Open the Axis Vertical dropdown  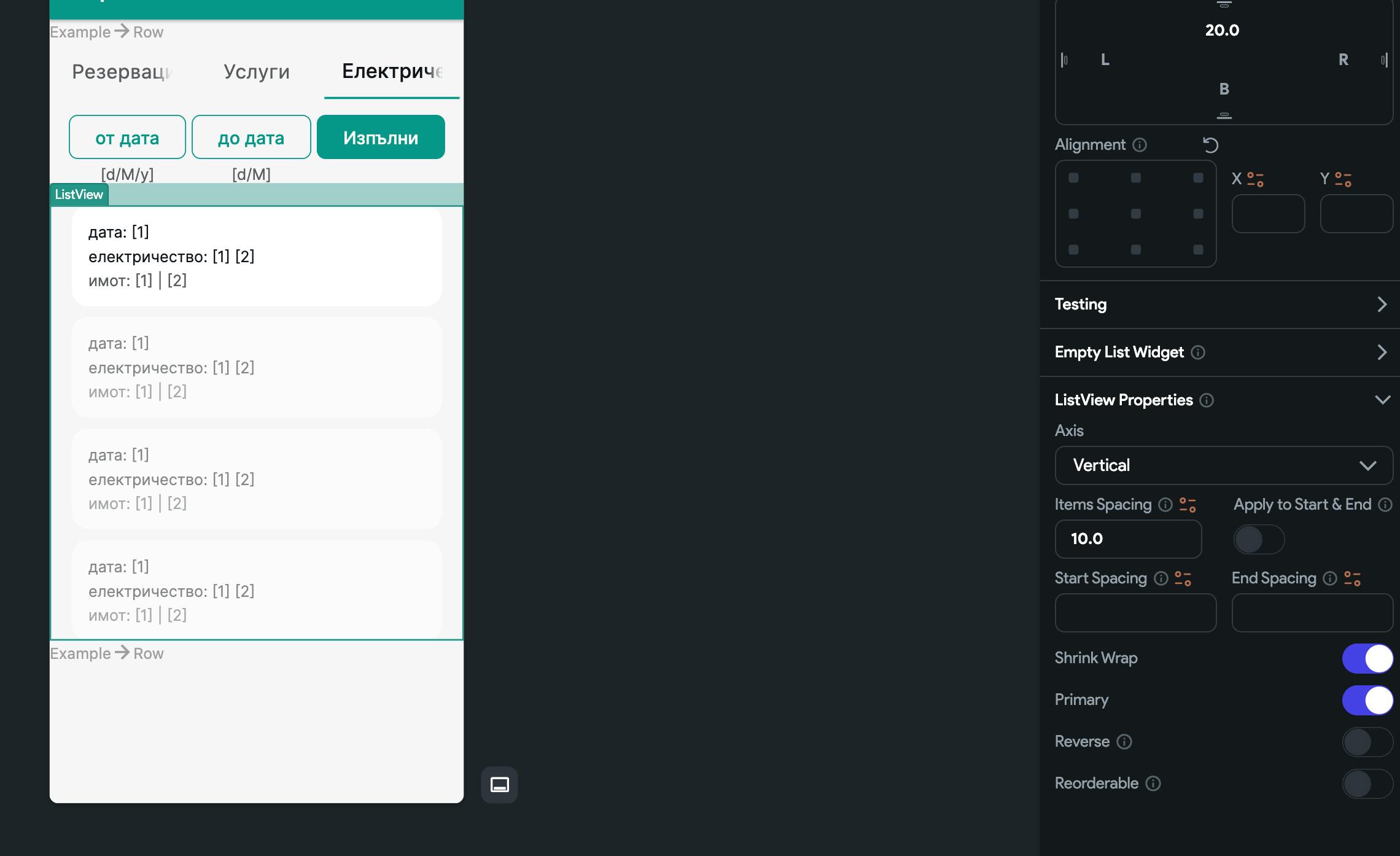tap(1223, 465)
